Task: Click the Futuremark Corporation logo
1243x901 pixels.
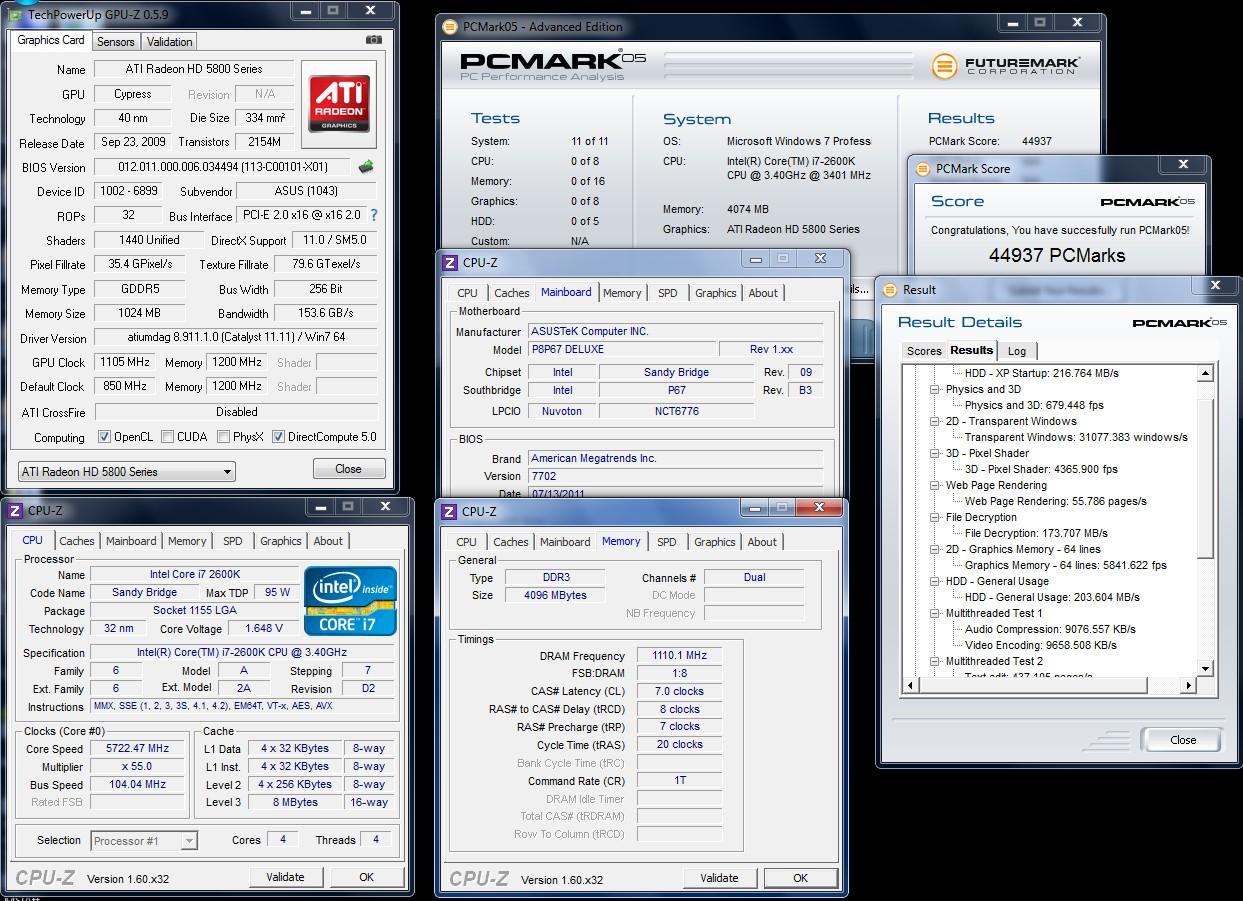Action: [x=1005, y=66]
